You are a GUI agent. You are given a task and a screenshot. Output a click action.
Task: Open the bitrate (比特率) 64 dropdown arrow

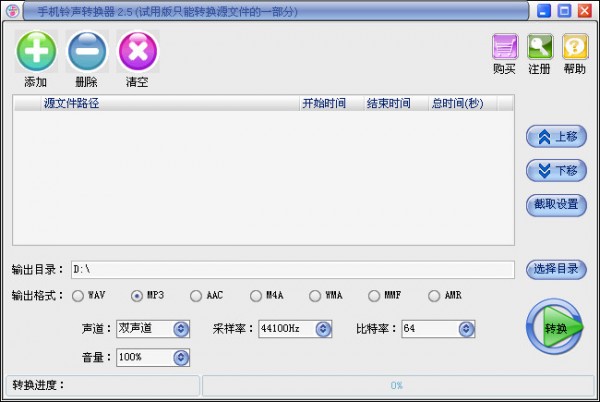[x=466, y=329]
